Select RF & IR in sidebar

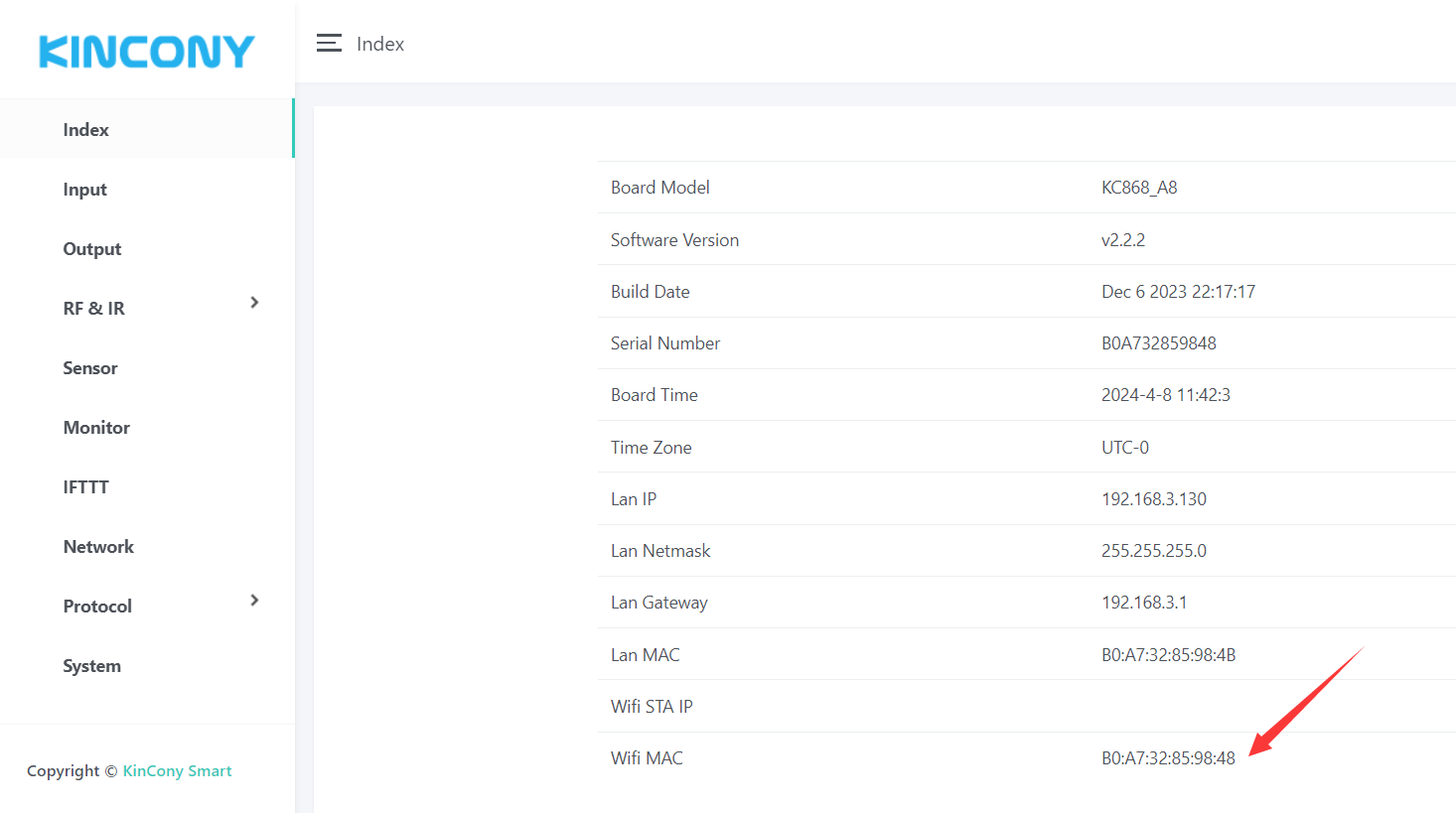[x=94, y=309]
